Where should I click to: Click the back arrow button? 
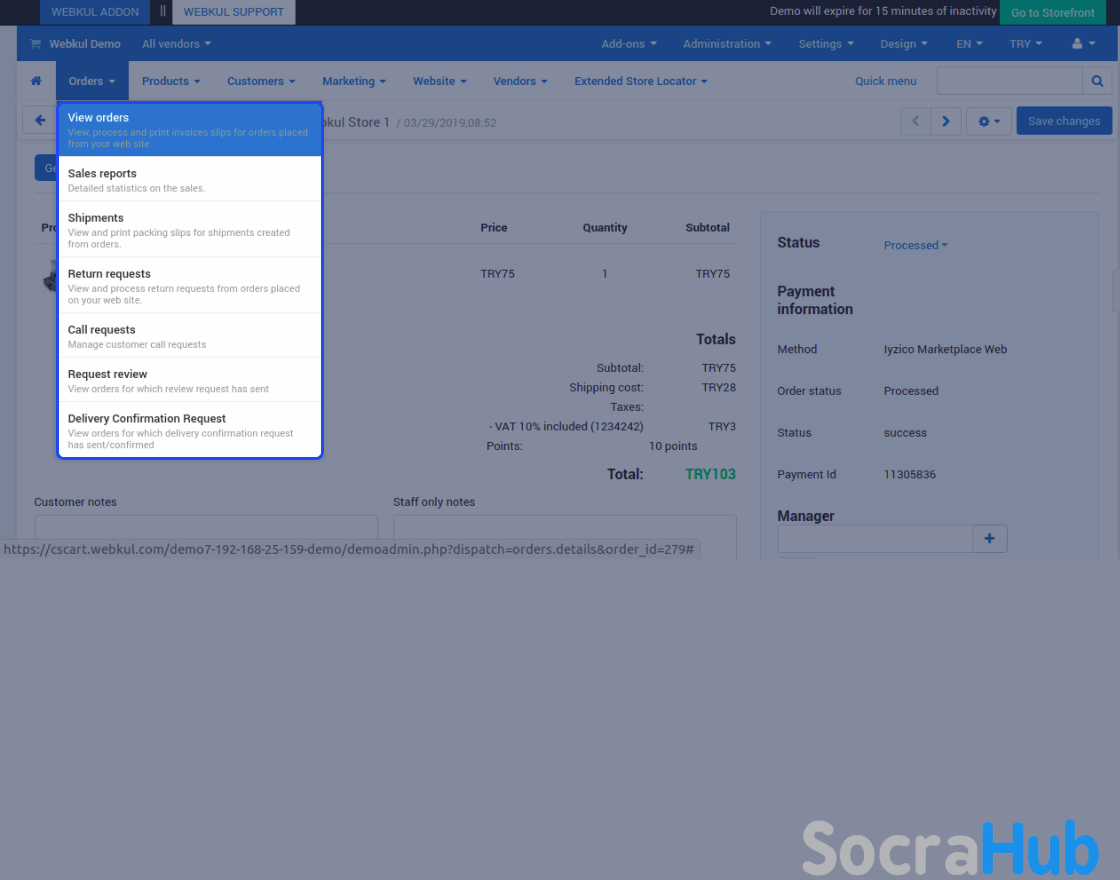(40, 120)
